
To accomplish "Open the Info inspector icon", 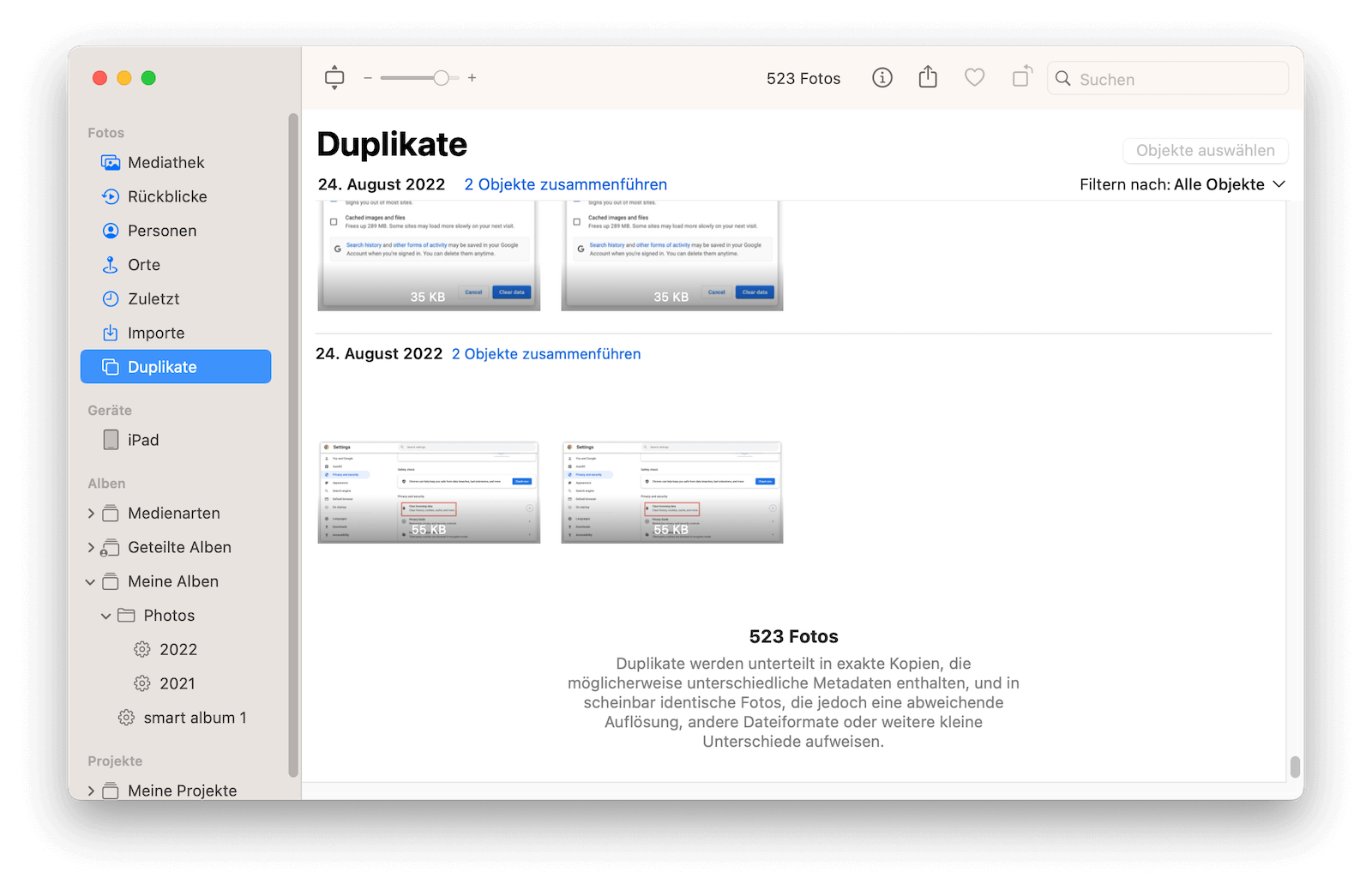I will click(x=882, y=78).
